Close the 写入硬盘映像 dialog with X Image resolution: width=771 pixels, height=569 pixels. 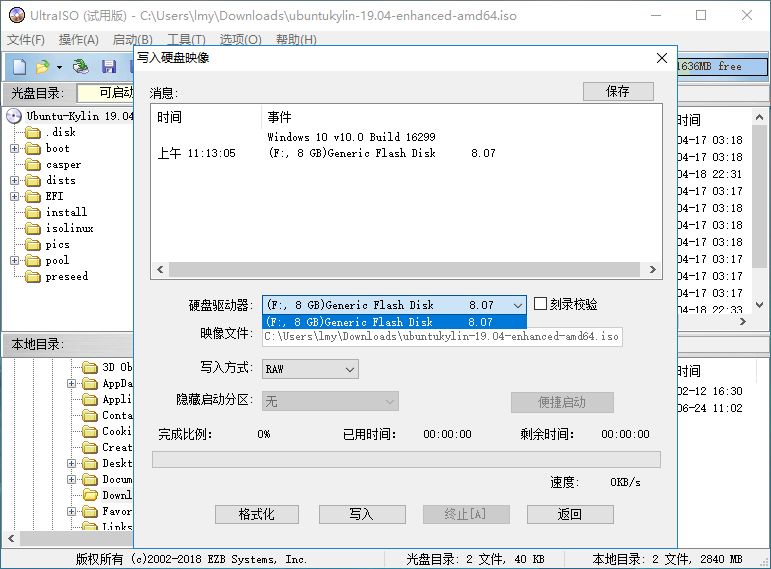[662, 58]
